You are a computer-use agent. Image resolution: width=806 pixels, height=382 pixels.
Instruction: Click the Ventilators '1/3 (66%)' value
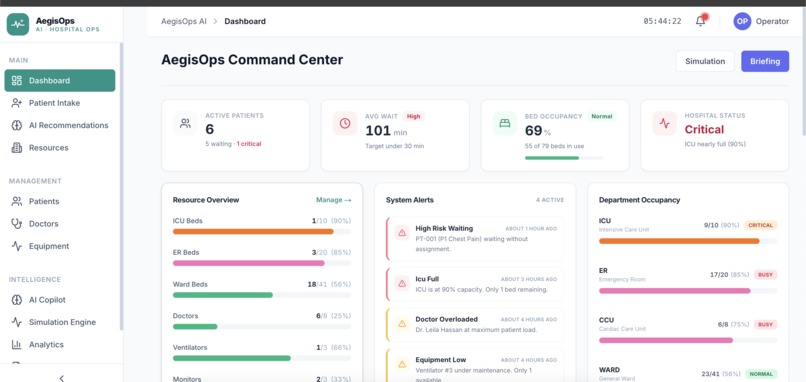pos(334,348)
